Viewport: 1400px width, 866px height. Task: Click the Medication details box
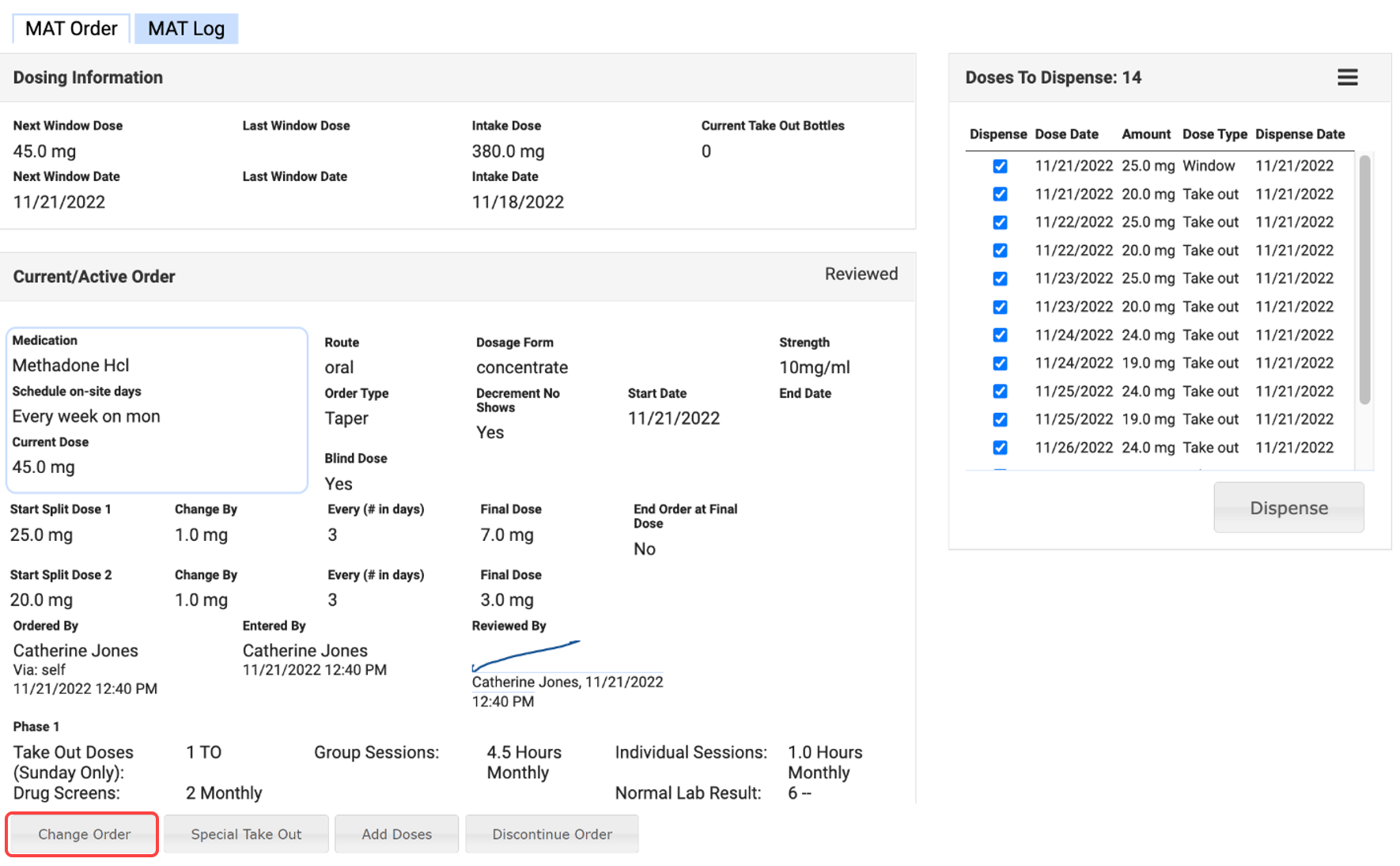coord(157,410)
